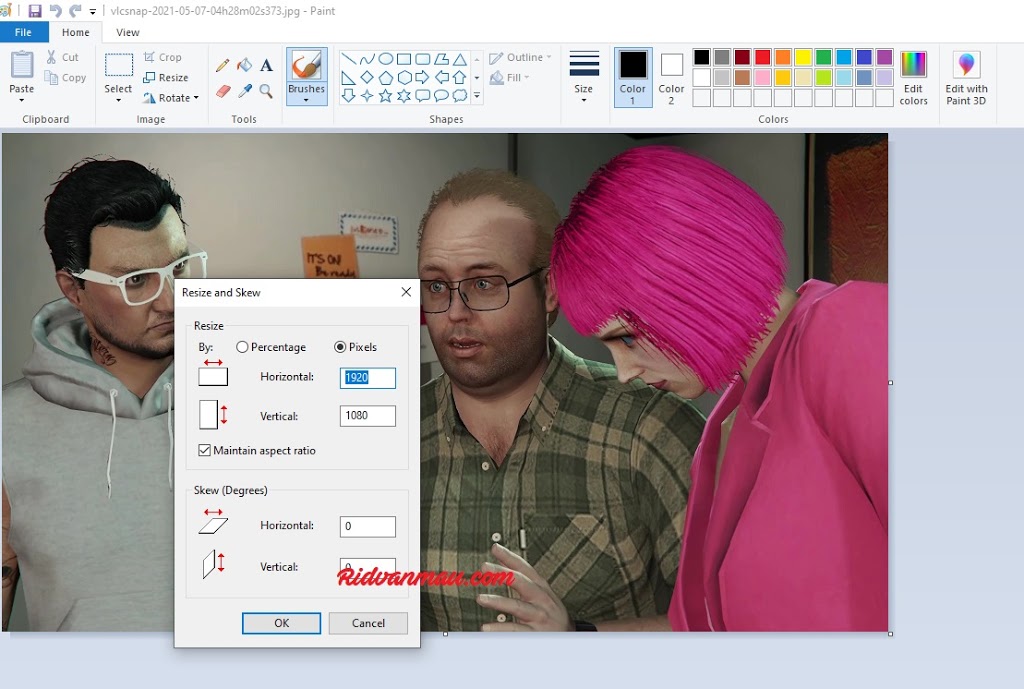Choose the Right triangle shape

pyautogui.click(x=348, y=78)
